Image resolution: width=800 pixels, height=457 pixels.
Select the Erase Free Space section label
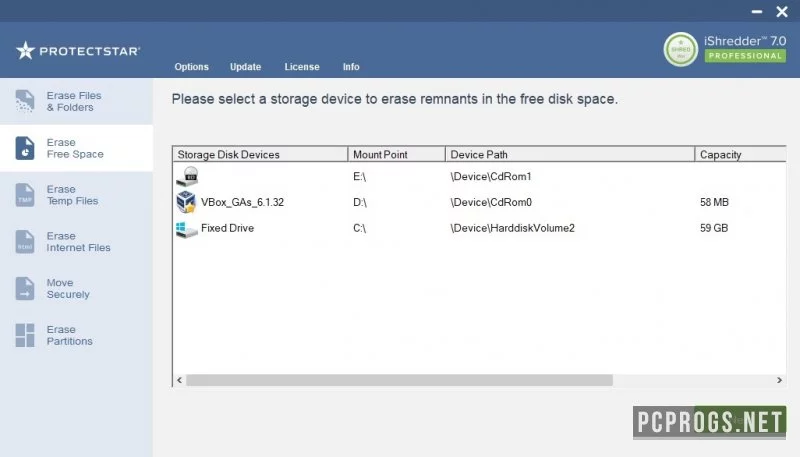coord(75,148)
